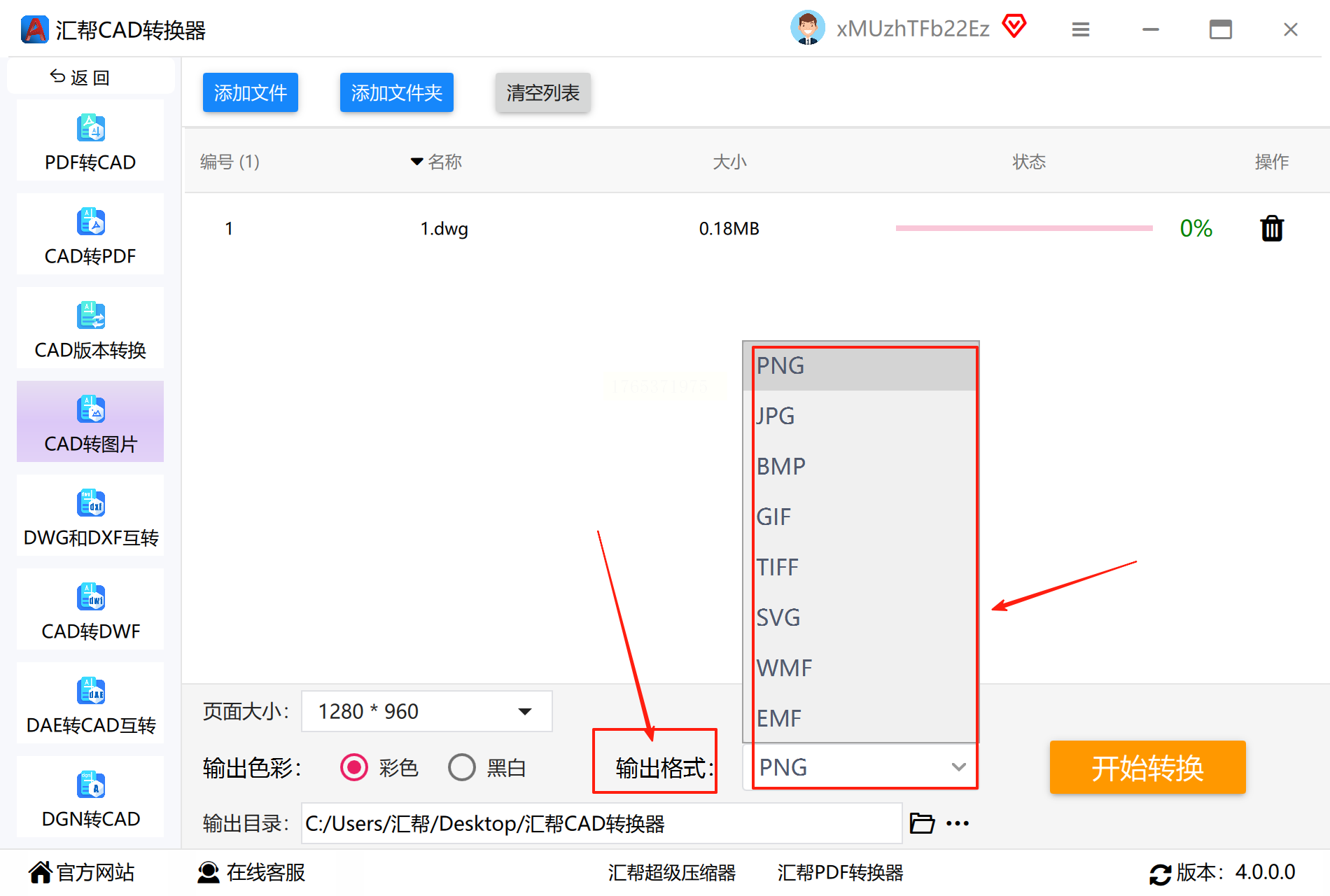Open the PDF转CAD tool
Screen dimensions: 1330x896
point(90,141)
